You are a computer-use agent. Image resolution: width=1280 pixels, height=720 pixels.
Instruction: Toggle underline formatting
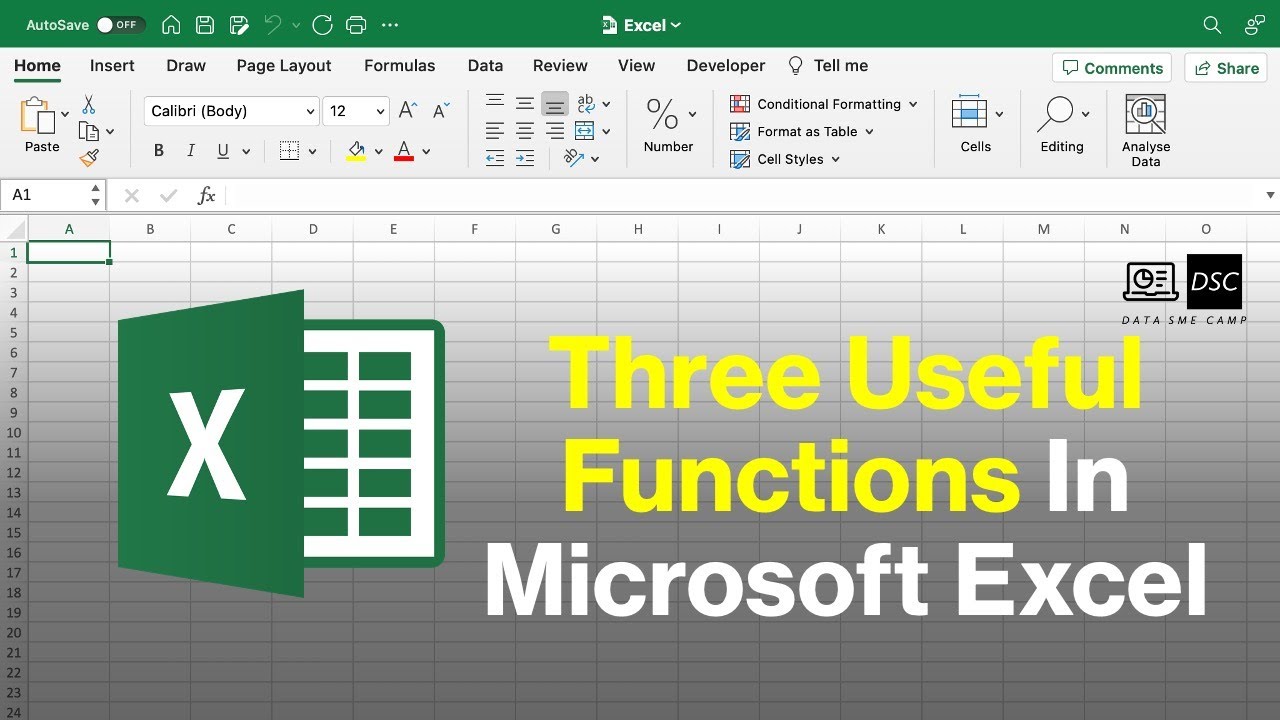pyautogui.click(x=222, y=151)
